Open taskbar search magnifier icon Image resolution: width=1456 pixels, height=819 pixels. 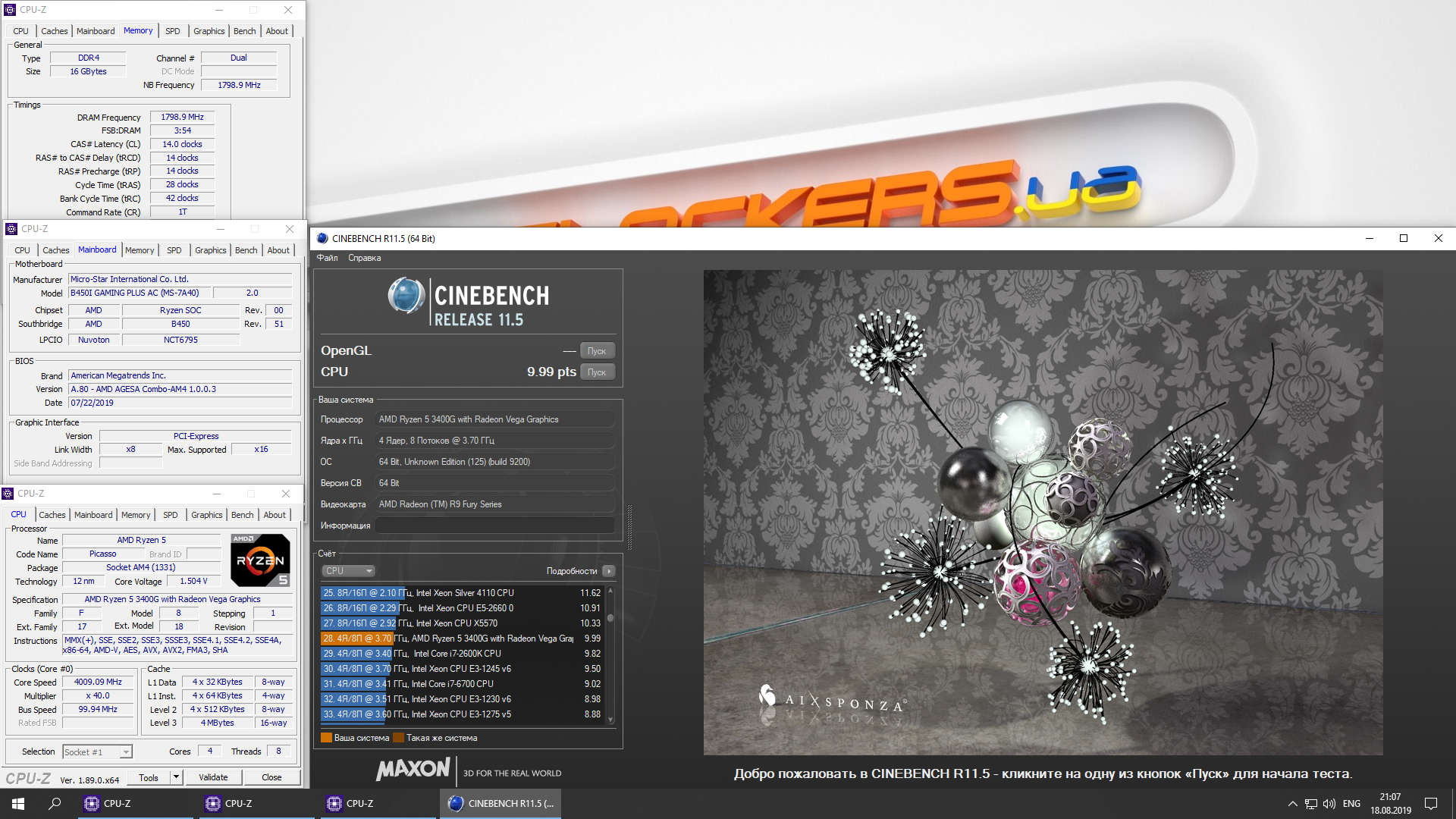click(x=55, y=803)
